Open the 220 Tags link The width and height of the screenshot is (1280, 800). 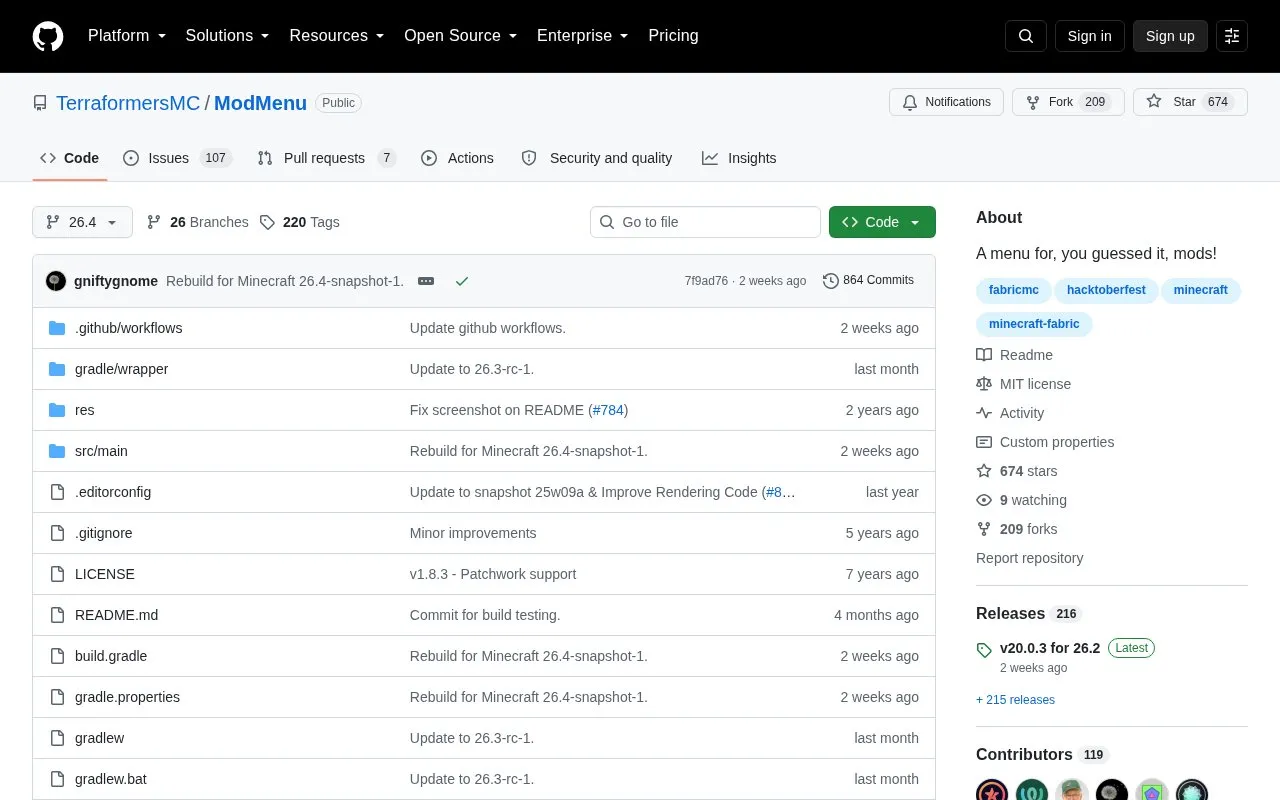[299, 222]
